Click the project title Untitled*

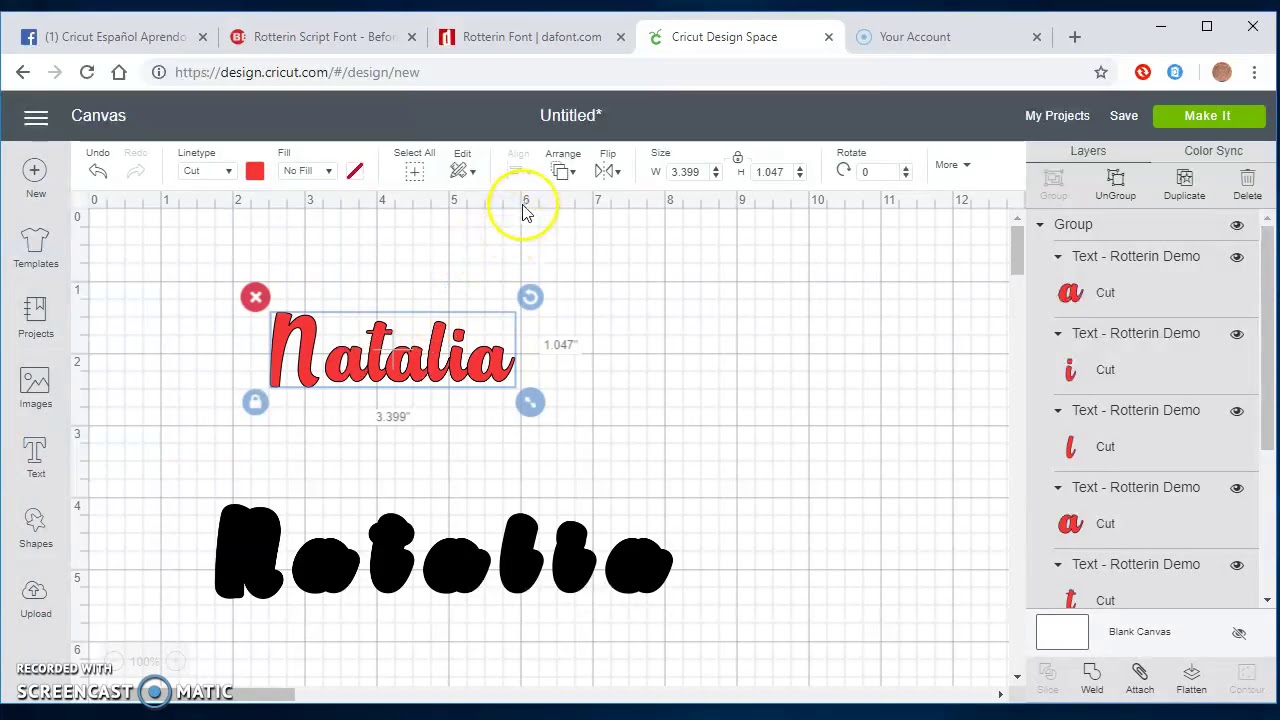click(x=570, y=116)
